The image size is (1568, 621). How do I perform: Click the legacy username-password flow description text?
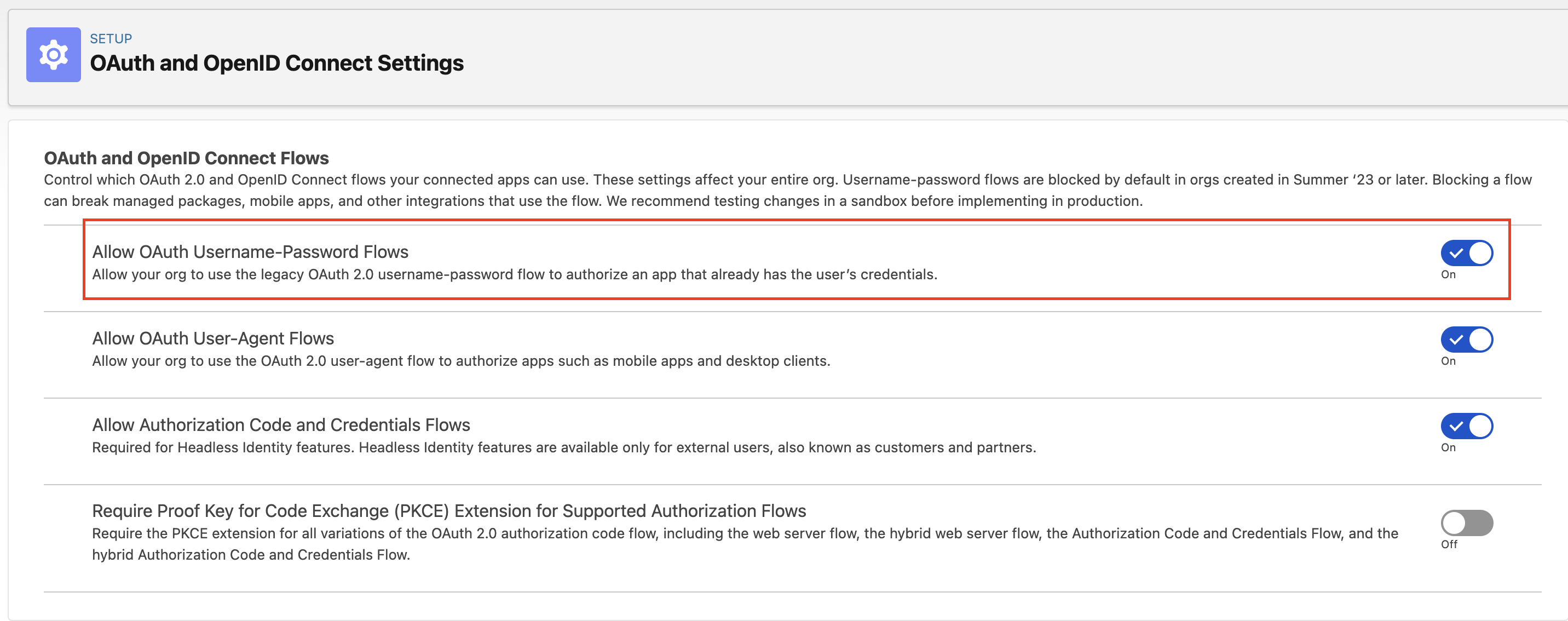[x=514, y=274]
